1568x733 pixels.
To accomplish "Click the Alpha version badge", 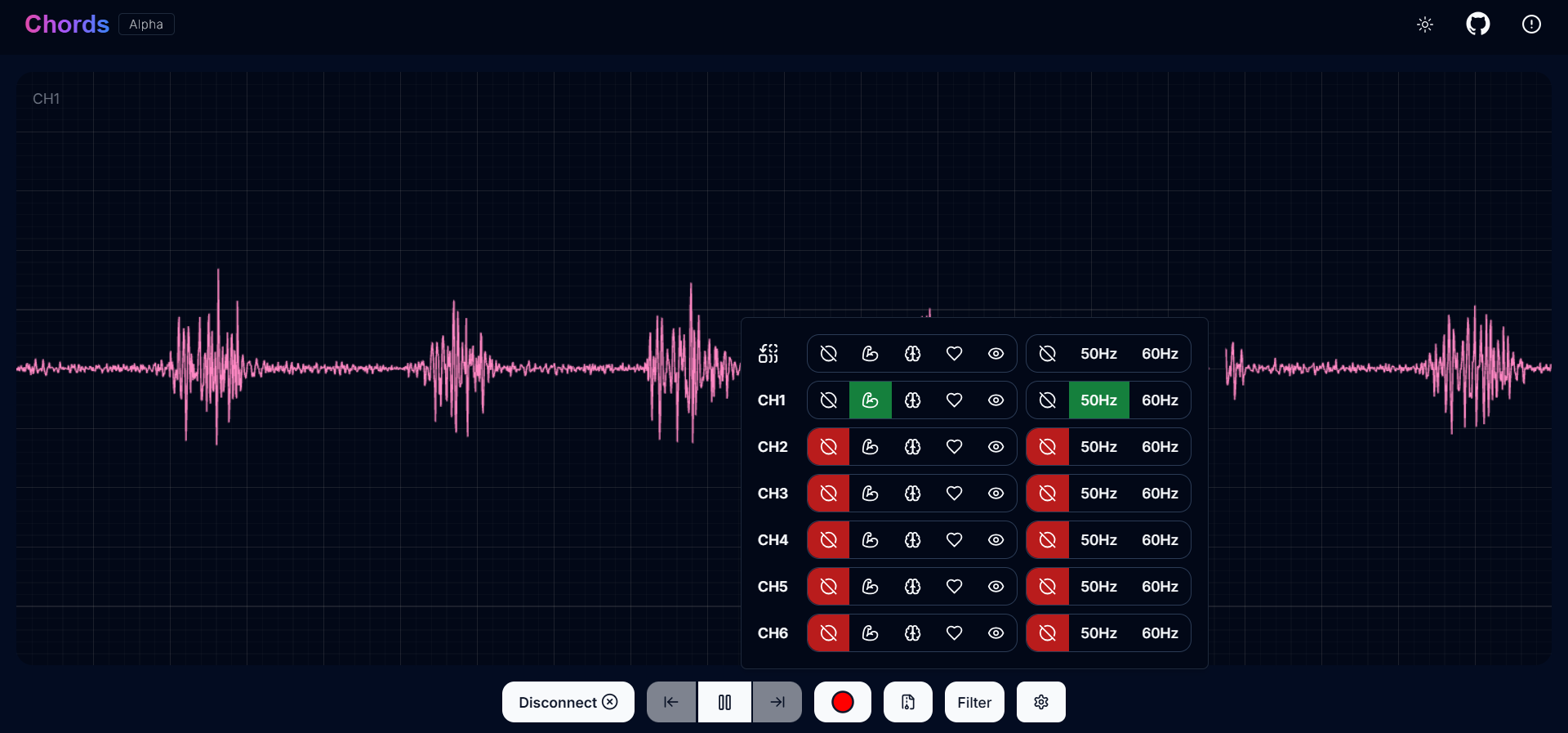I will (146, 25).
